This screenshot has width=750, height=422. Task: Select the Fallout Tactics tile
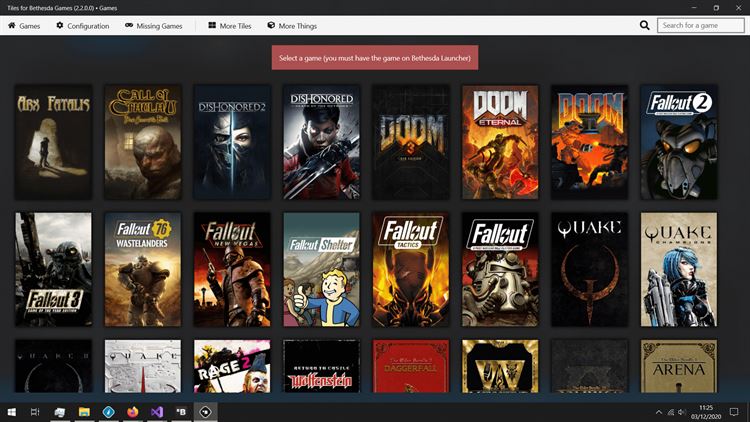click(x=411, y=269)
